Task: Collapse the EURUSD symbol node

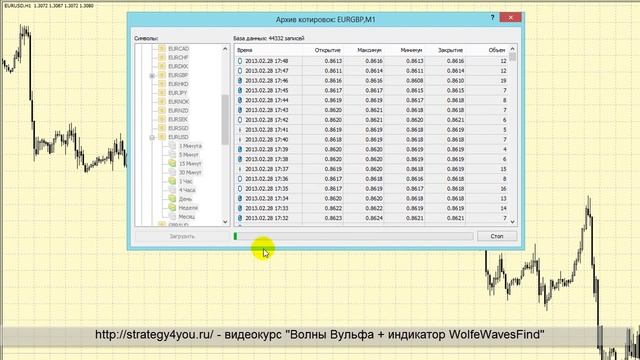Action: (152, 138)
